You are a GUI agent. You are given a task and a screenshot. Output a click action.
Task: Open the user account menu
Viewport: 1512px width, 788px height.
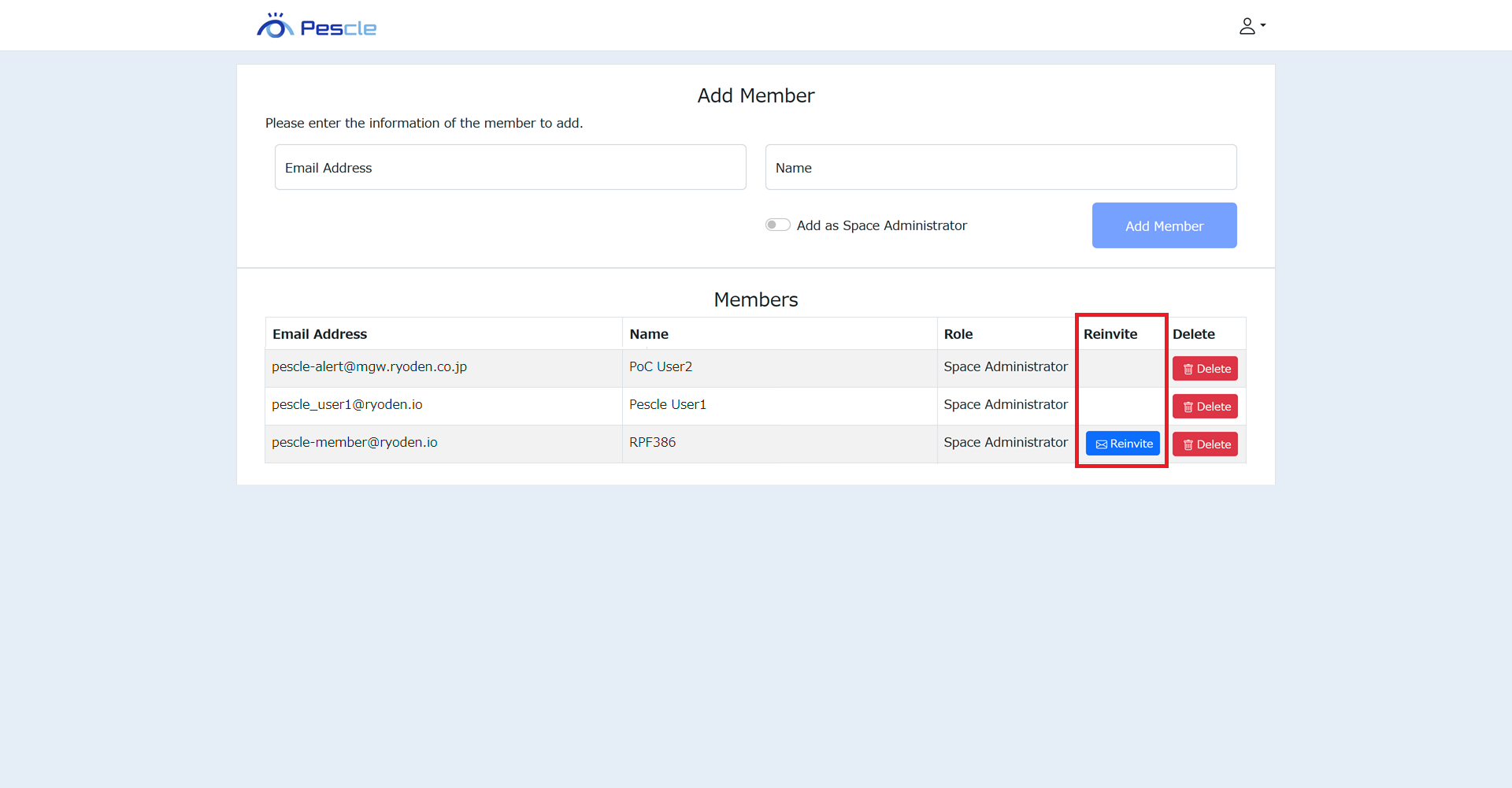click(1251, 26)
